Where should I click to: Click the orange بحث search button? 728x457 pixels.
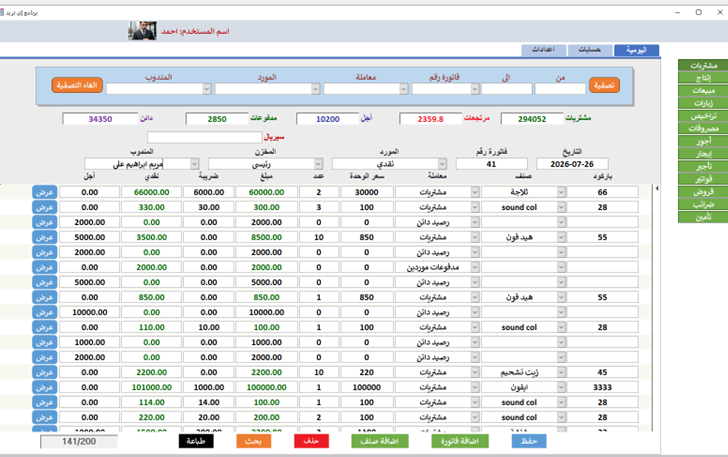[x=254, y=441]
